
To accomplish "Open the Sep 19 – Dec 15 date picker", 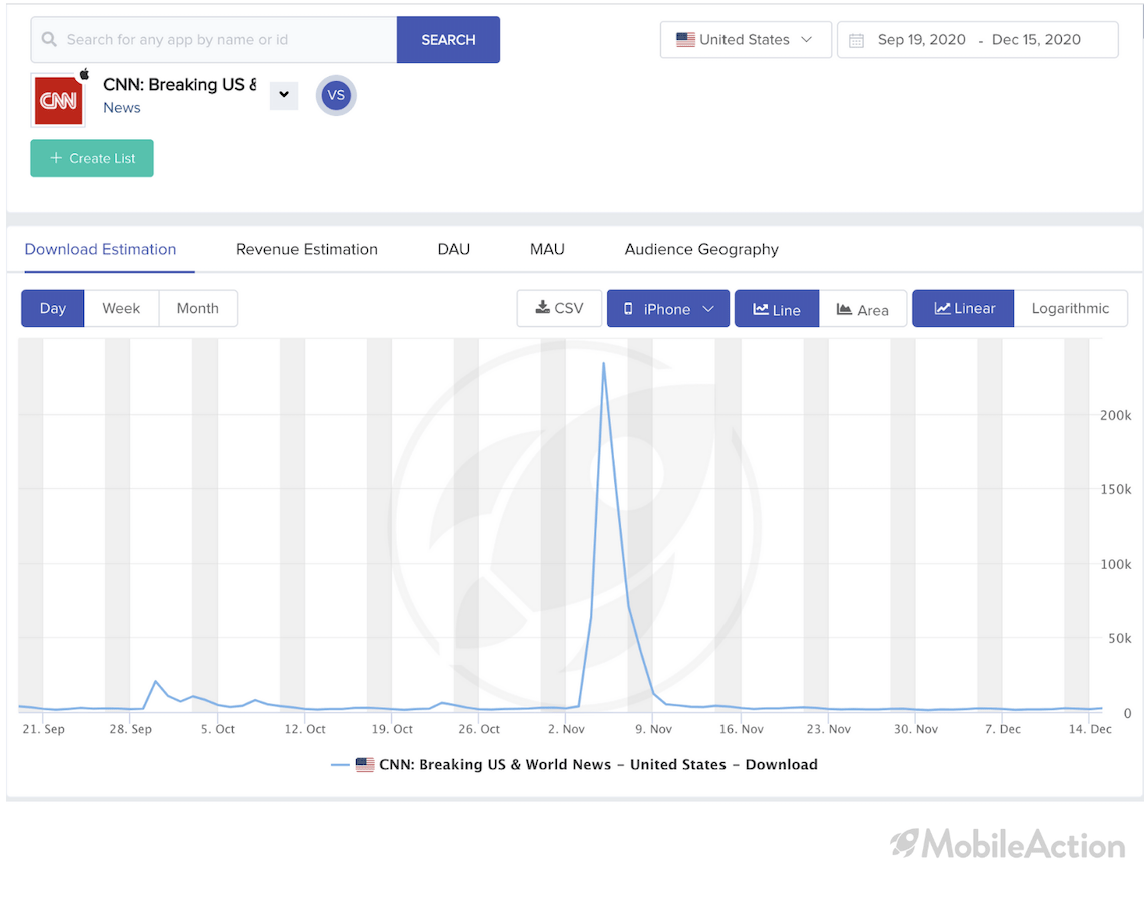I will pyautogui.click(x=978, y=40).
